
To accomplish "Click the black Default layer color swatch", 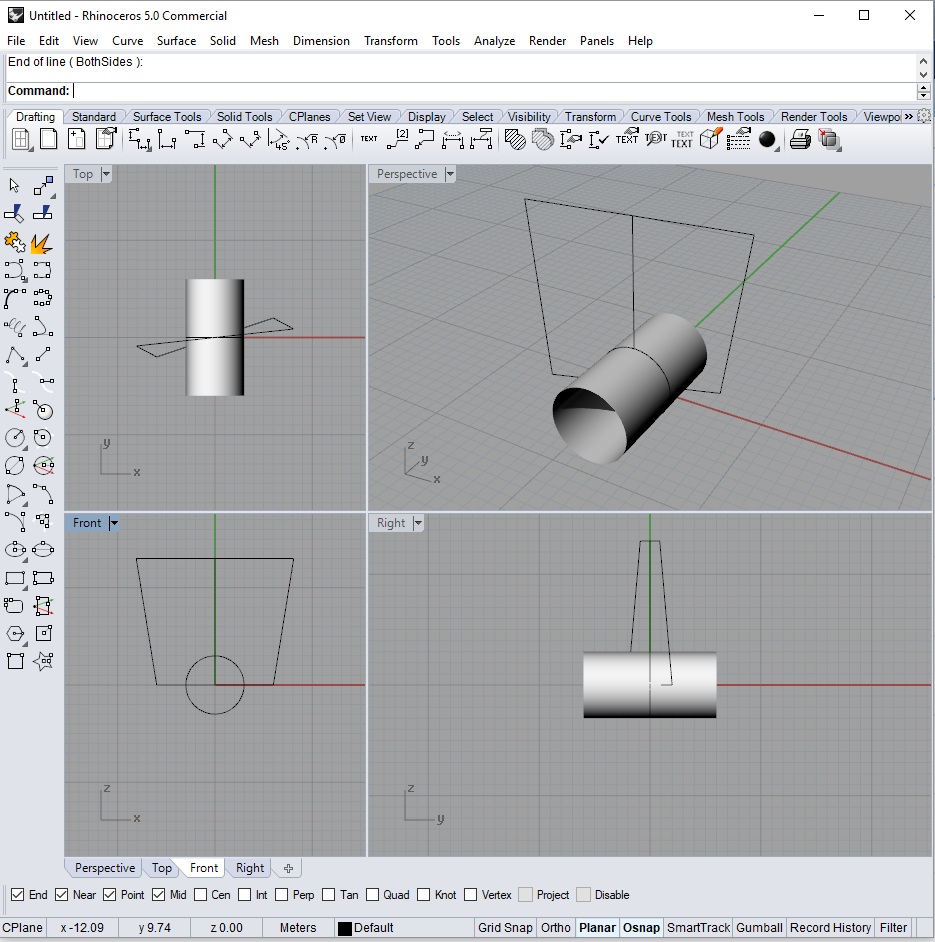I will pyautogui.click(x=344, y=928).
